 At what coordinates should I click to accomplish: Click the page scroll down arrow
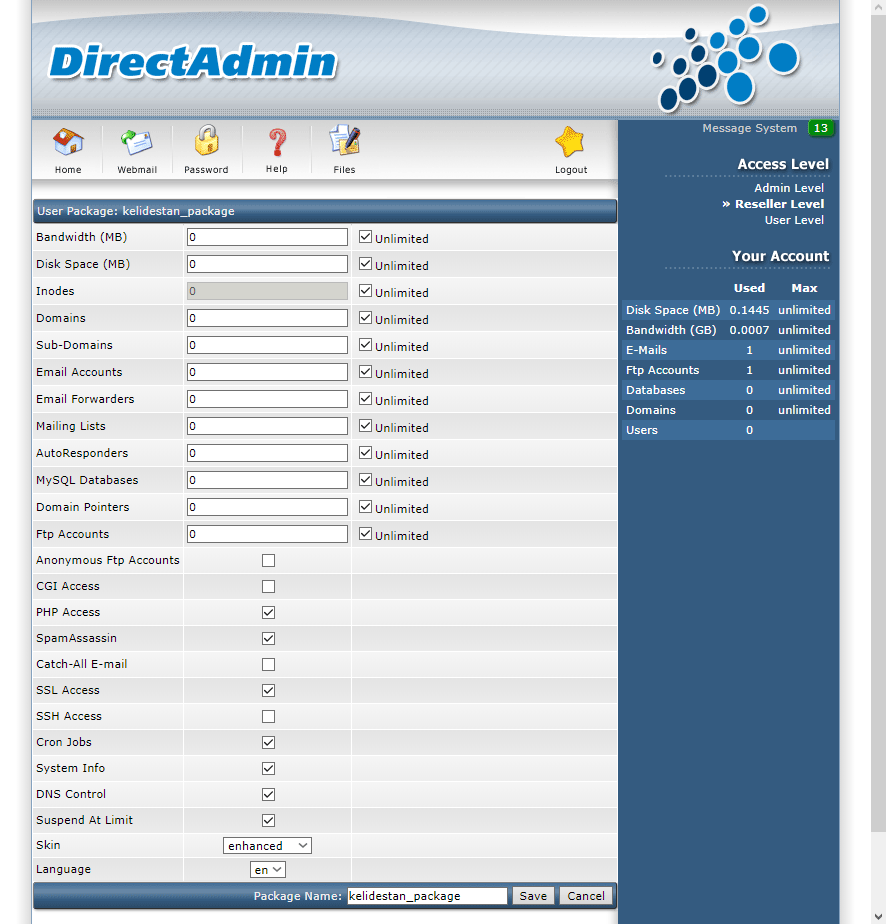(878, 917)
